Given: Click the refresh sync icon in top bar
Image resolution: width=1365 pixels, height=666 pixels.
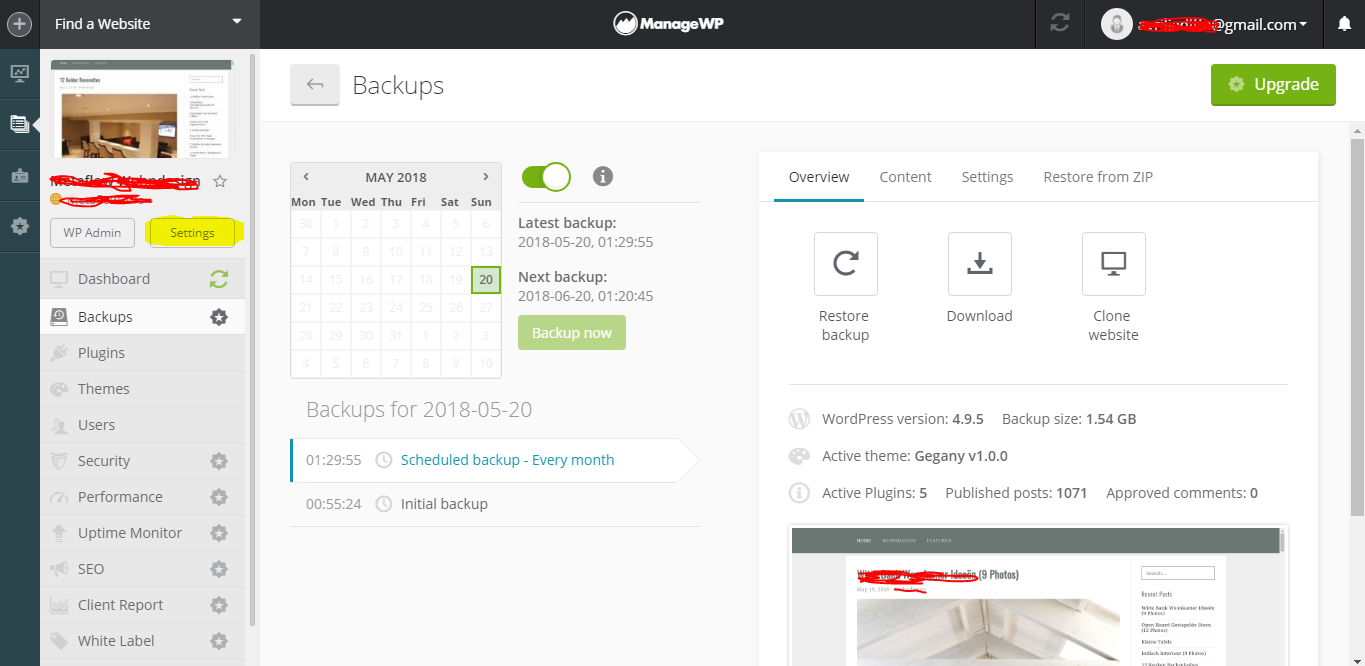Looking at the screenshot, I should click(1060, 24).
